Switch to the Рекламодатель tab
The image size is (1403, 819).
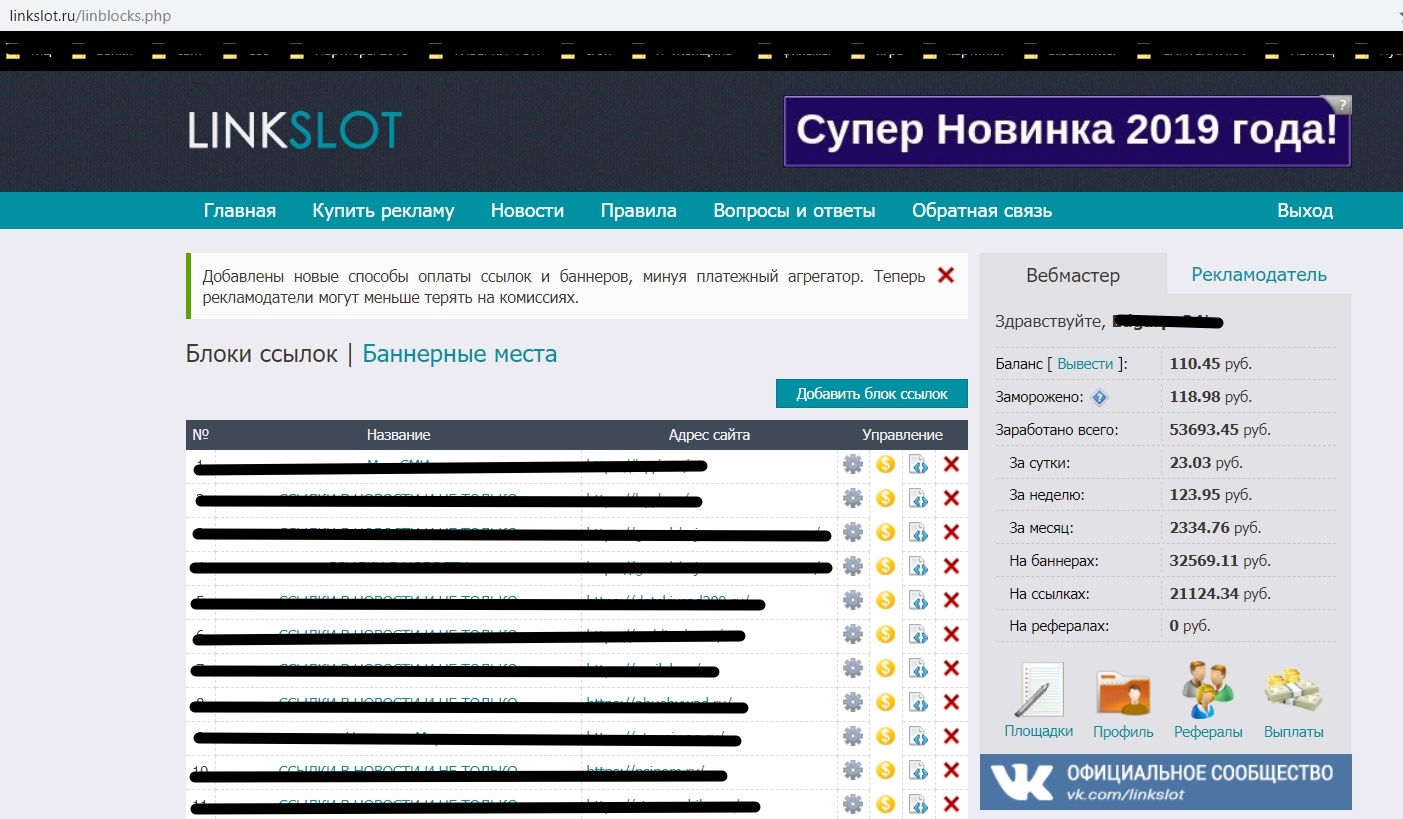tap(1259, 275)
